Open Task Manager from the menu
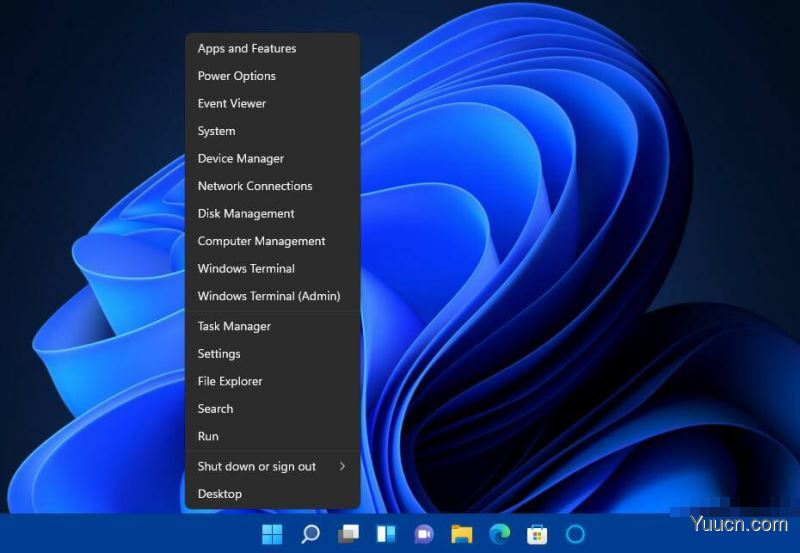This screenshot has height=553, width=800. (272, 326)
